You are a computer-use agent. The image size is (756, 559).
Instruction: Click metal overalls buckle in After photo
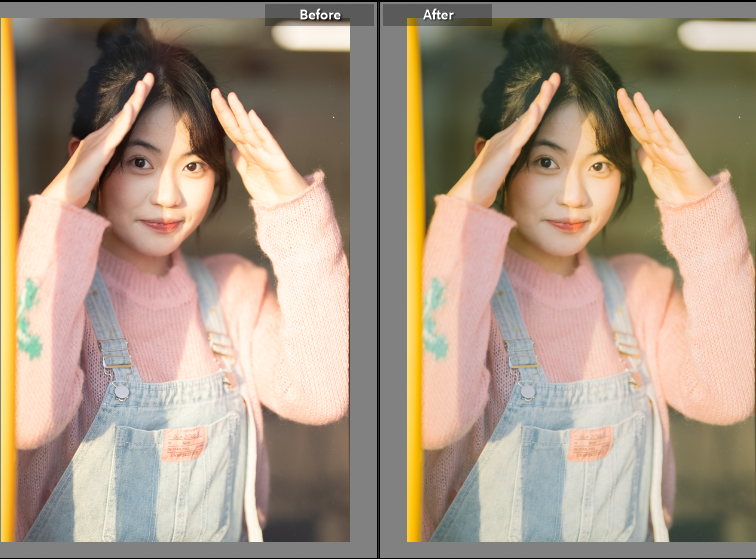point(526,389)
